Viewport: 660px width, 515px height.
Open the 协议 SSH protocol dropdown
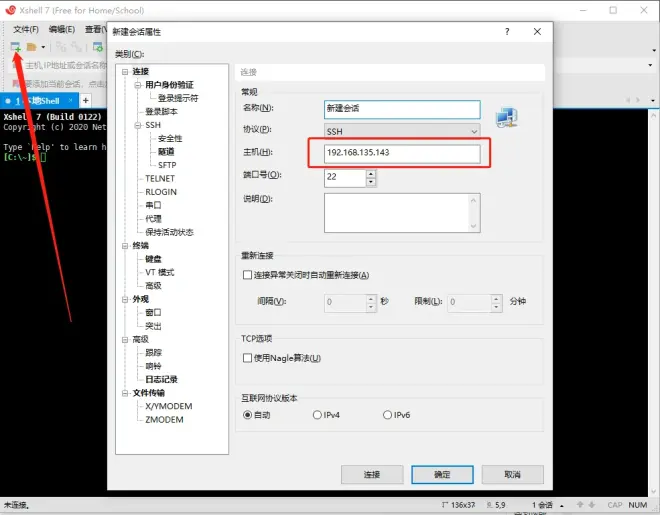coord(402,131)
